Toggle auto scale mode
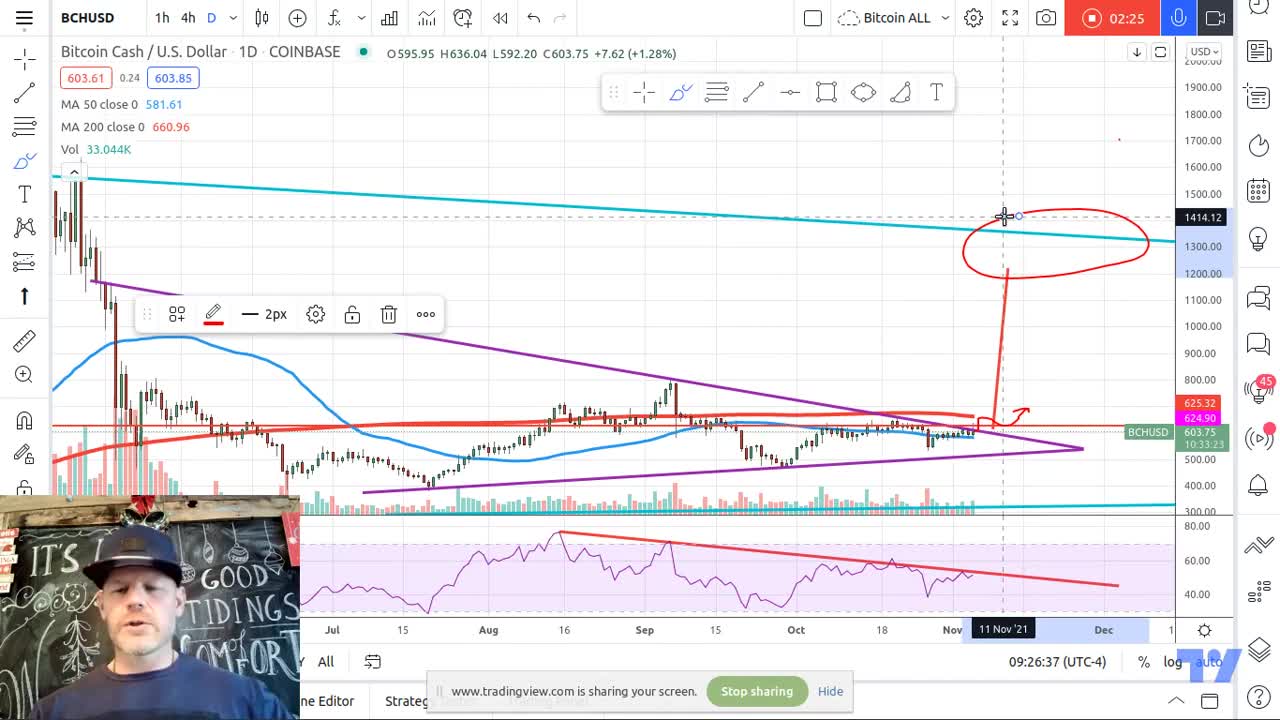Image resolution: width=1280 pixels, height=720 pixels. tap(1209, 662)
